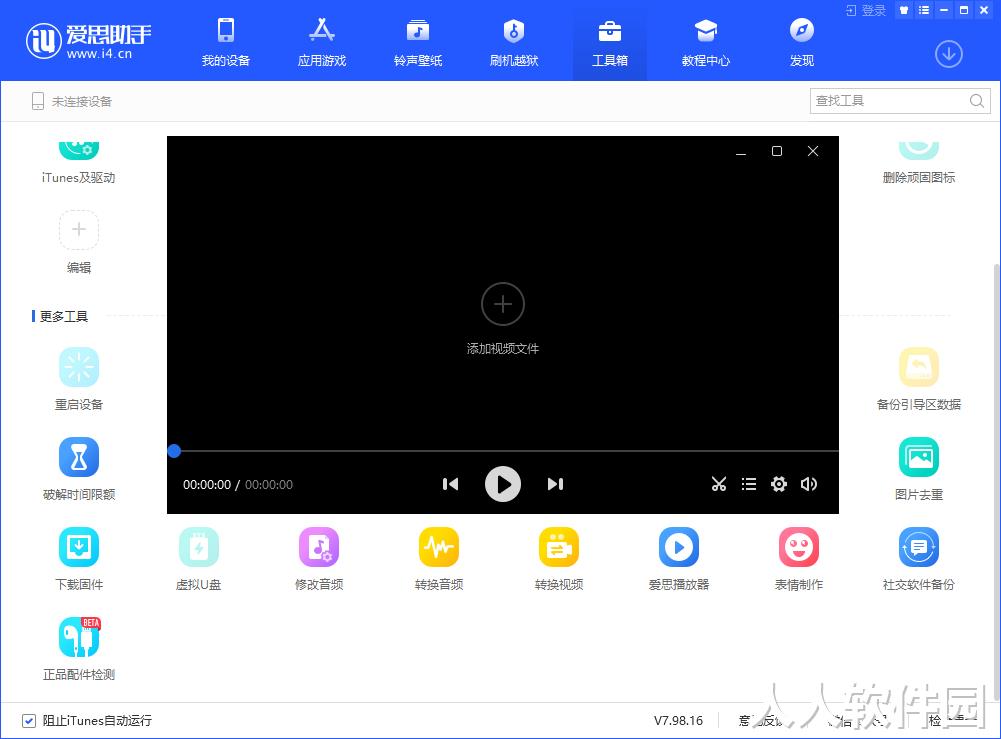Select the 工具箱 toolbox tab
The image size is (1001, 739).
pyautogui.click(x=610, y=42)
